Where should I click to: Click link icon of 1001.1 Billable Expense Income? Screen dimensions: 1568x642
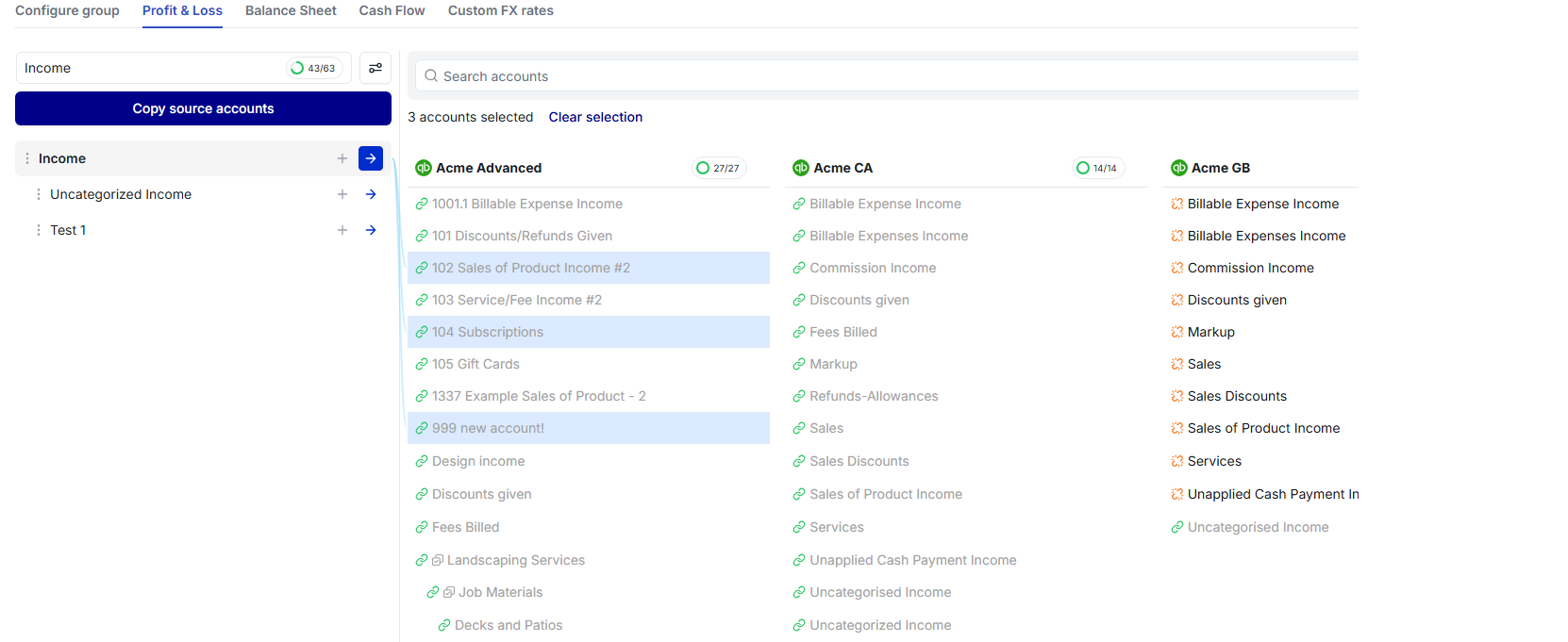pyautogui.click(x=422, y=204)
